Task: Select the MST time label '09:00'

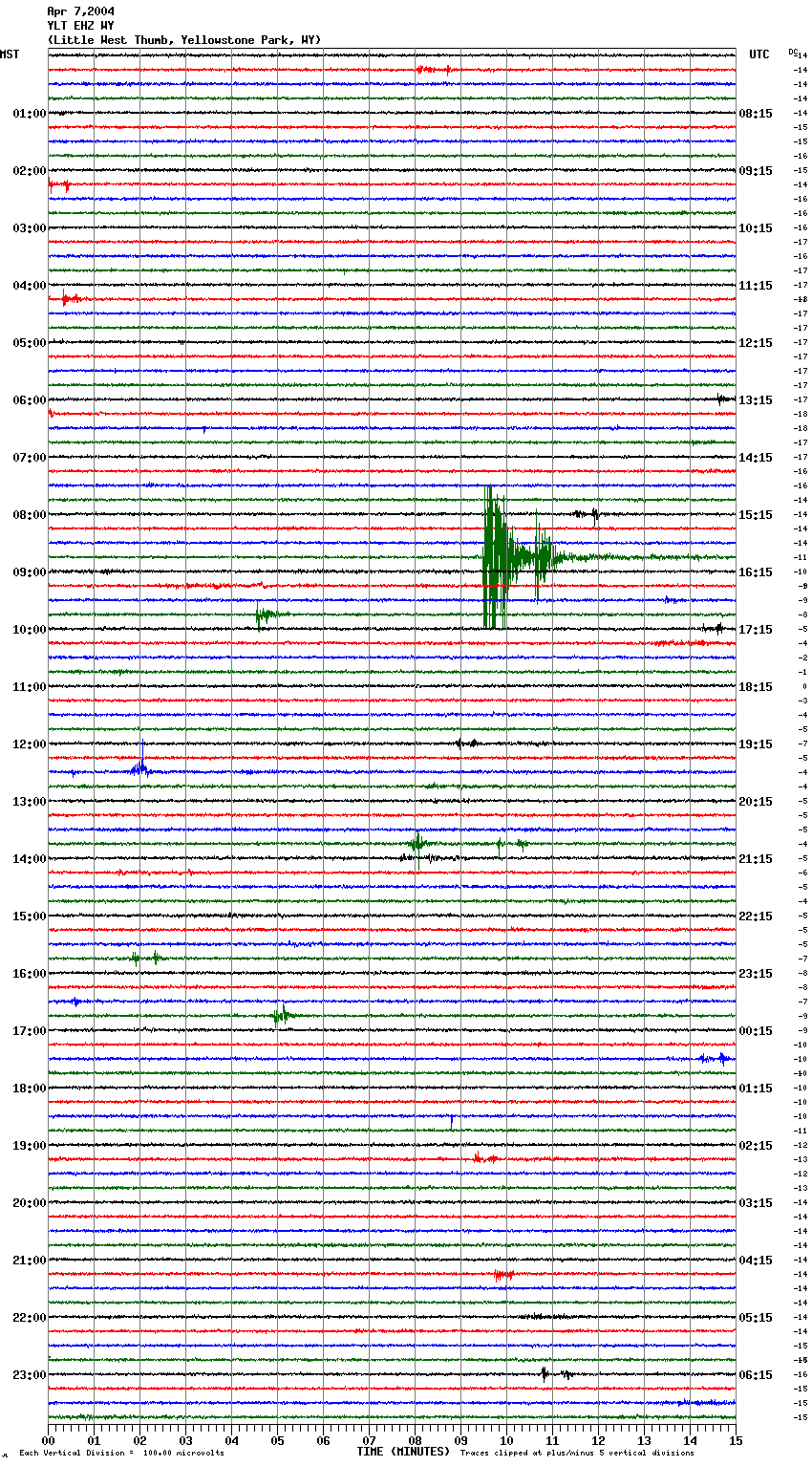Action: click(x=30, y=572)
